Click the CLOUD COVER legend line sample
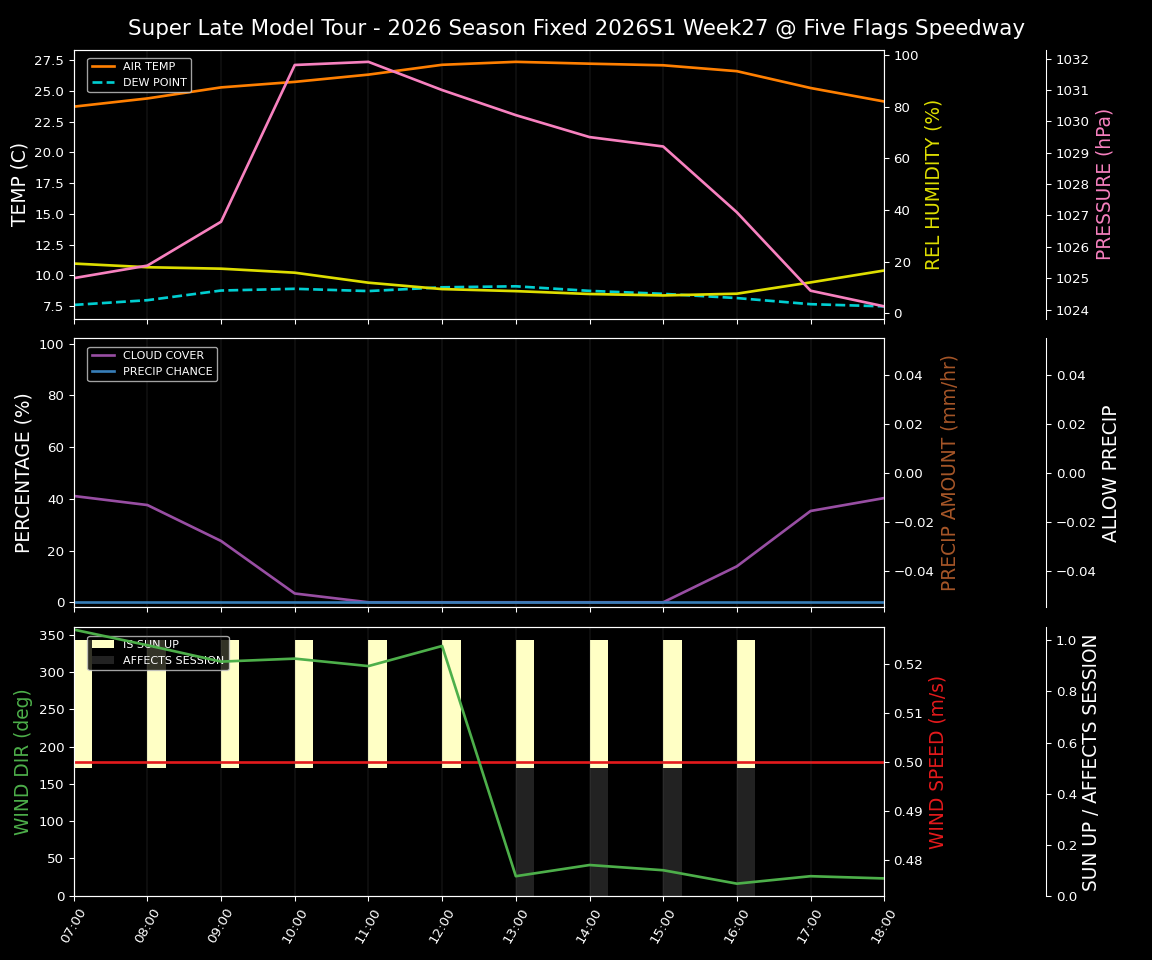Image resolution: width=1152 pixels, height=960 pixels. tap(103, 355)
